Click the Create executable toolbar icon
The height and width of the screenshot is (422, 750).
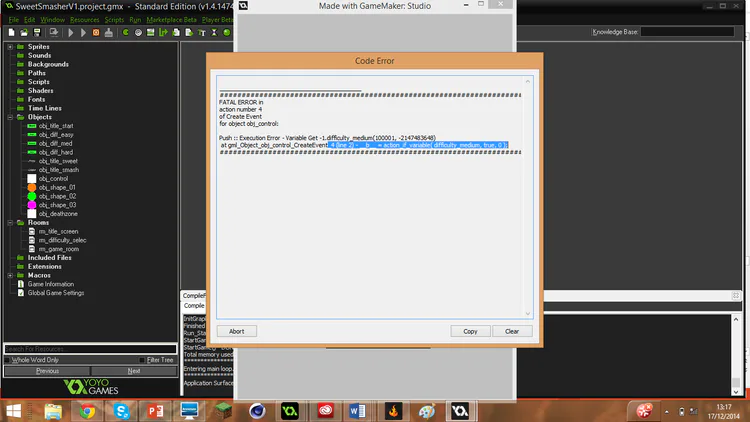(54, 33)
